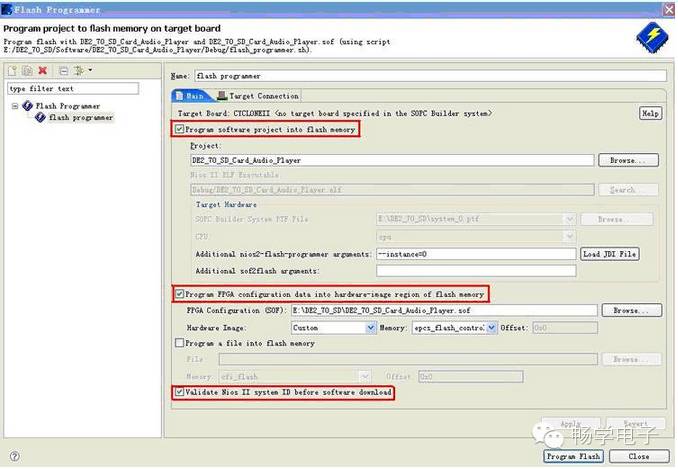This screenshot has height=469, width=678.
Task: Switch to the Target Connection tab
Action: pos(258,96)
